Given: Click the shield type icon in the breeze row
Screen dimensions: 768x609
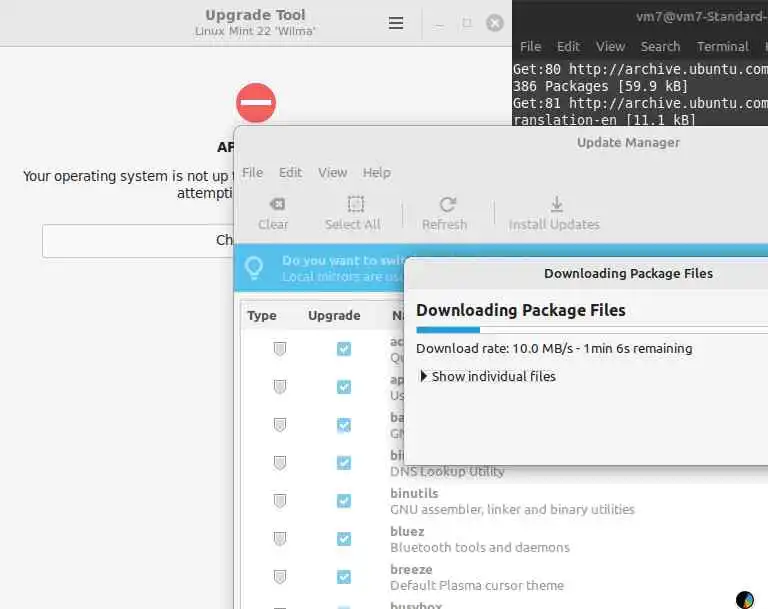Looking at the screenshot, I should [280, 577].
